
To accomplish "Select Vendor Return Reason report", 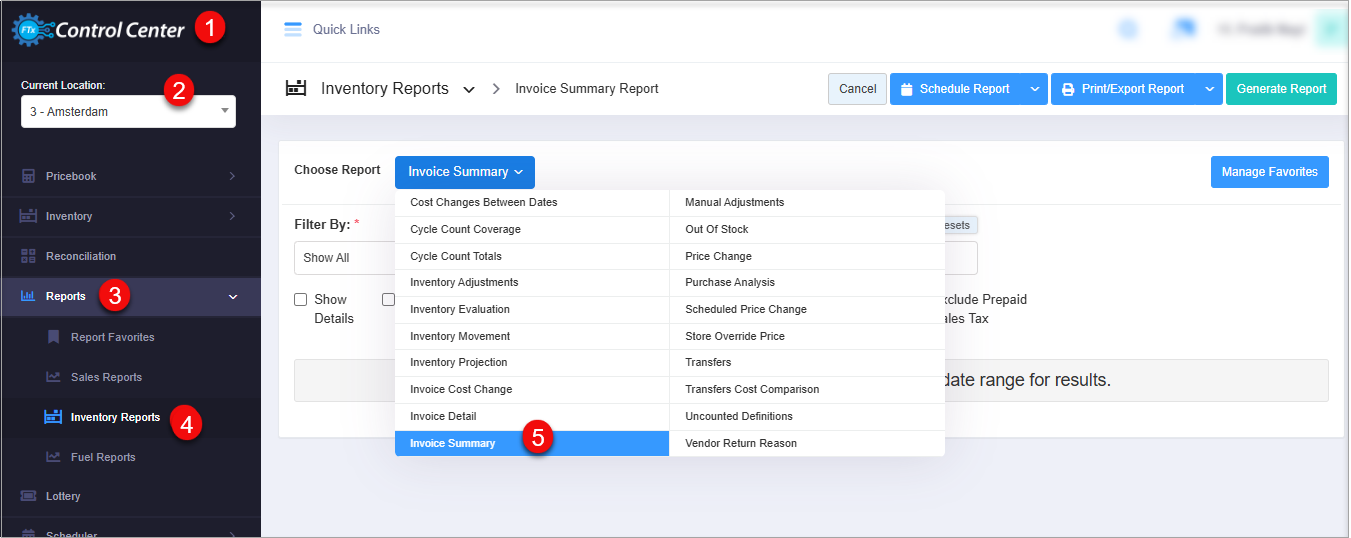I will coord(741,443).
